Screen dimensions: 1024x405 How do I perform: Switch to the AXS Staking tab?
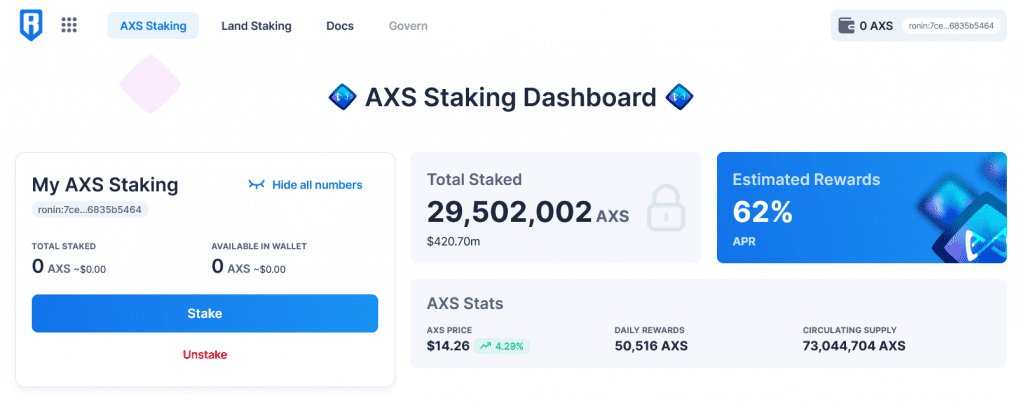153,26
